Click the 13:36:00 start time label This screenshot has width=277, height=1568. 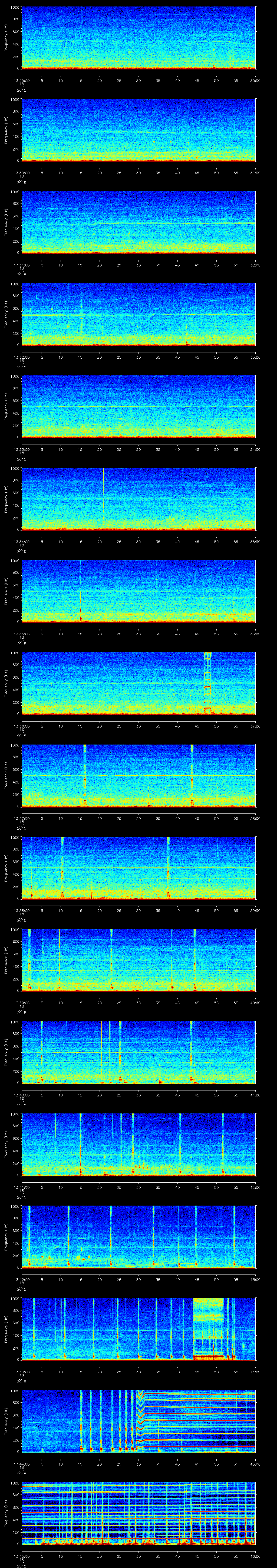pos(21,726)
